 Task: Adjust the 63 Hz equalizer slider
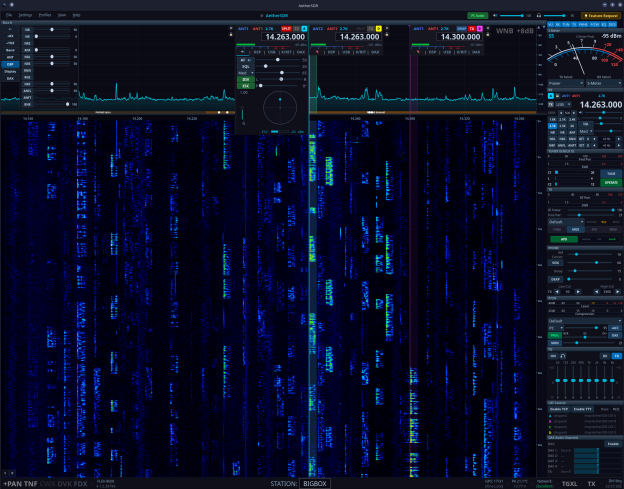558,381
